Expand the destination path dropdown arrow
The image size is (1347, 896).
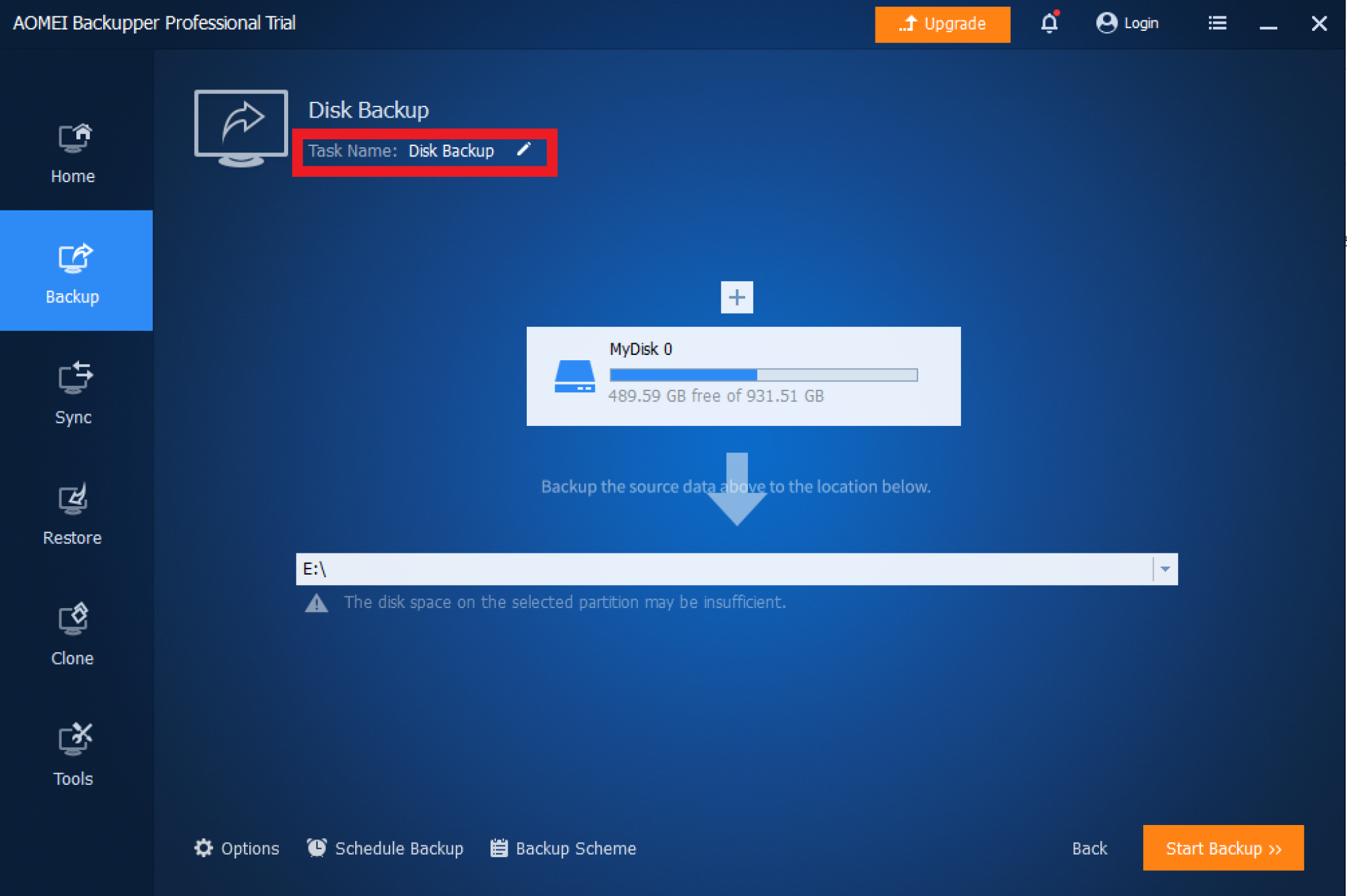point(1165,569)
